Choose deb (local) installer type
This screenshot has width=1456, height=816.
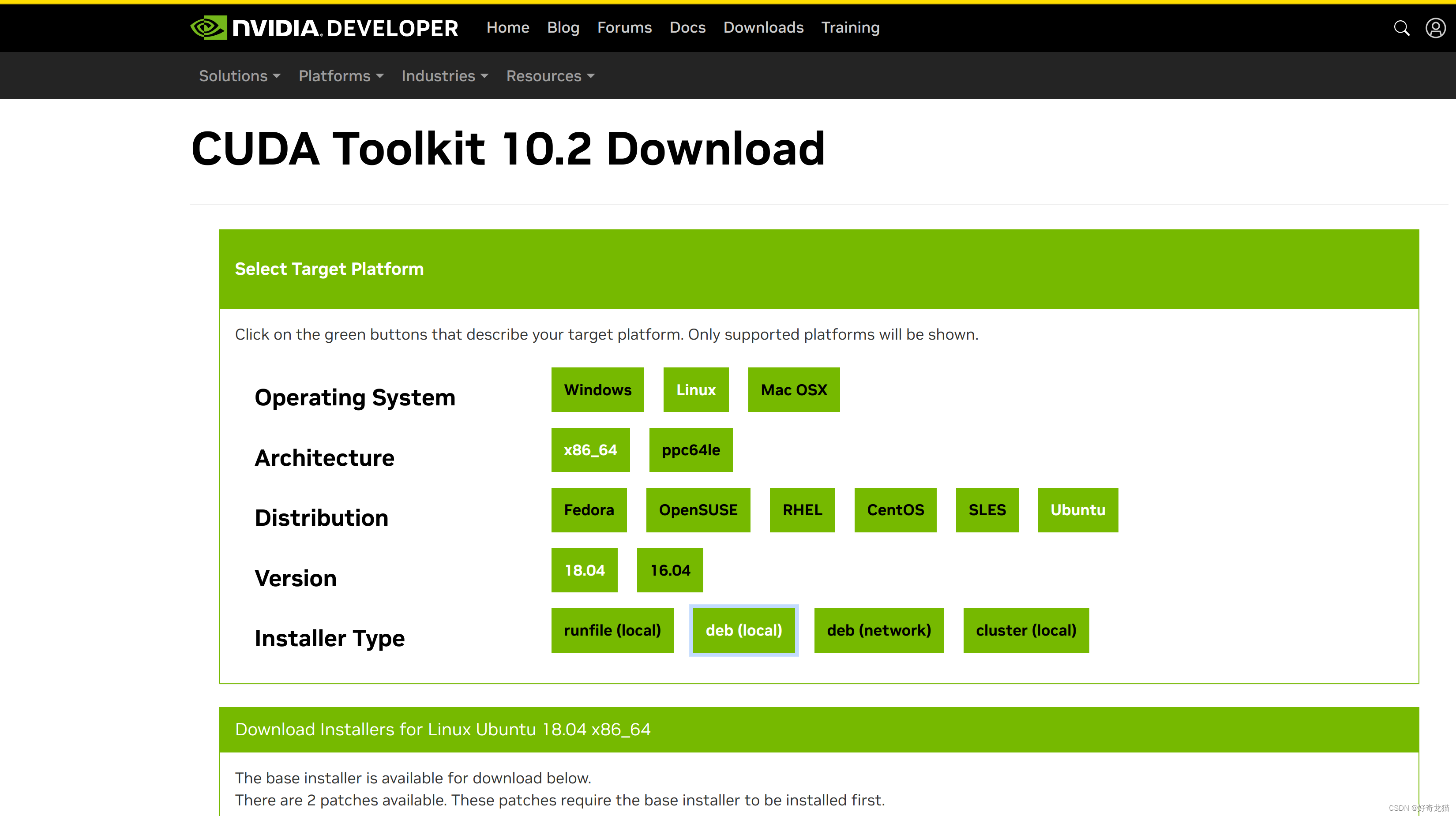pos(744,630)
